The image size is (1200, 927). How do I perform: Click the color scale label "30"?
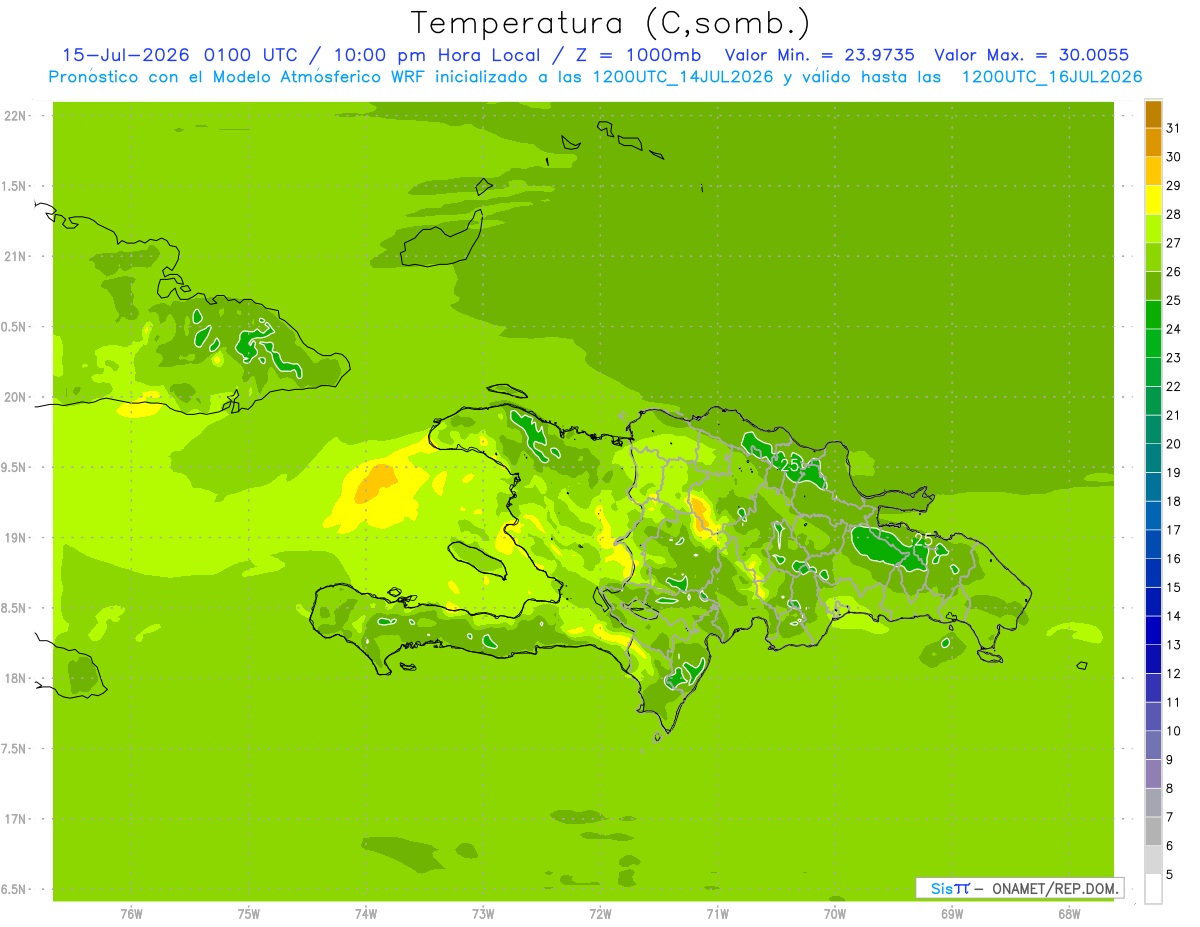pos(1173,157)
